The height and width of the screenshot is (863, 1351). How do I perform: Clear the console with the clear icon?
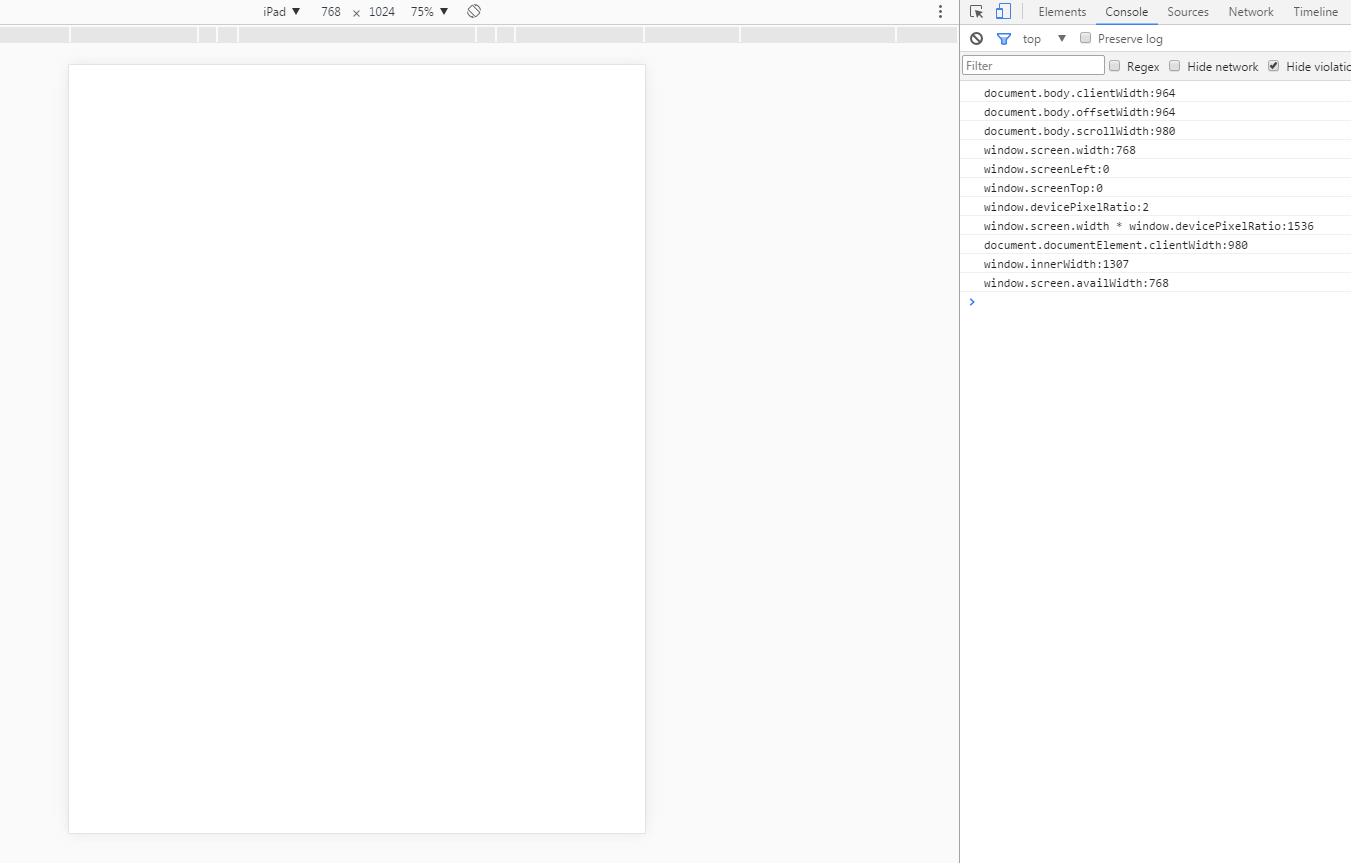pos(977,39)
